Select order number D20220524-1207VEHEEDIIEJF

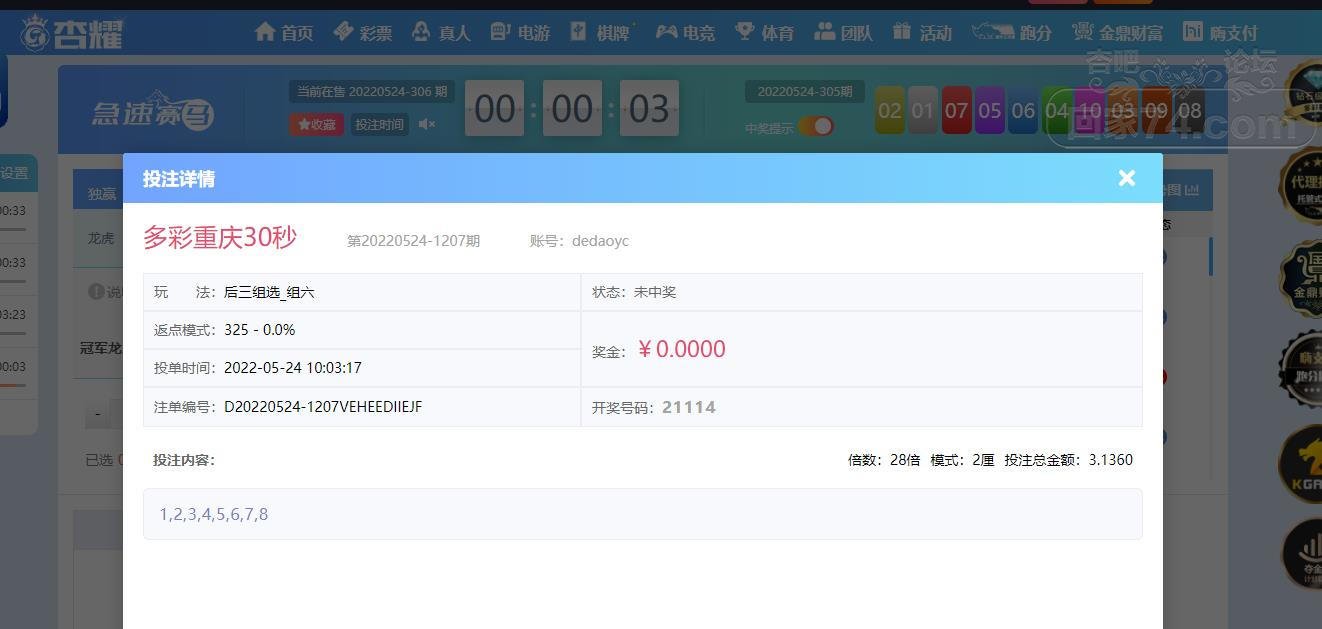click(323, 407)
